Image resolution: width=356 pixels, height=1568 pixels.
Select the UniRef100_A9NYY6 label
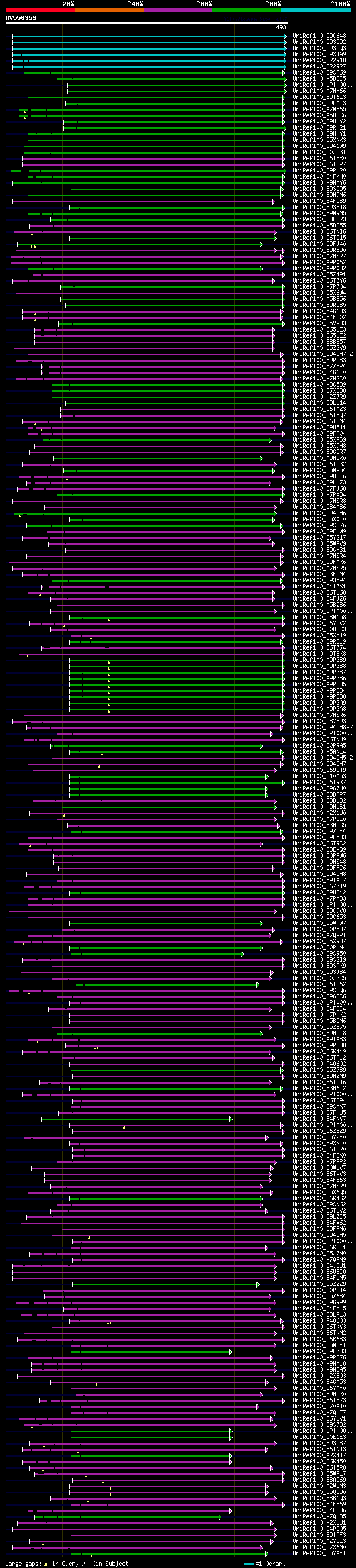(x=319, y=182)
